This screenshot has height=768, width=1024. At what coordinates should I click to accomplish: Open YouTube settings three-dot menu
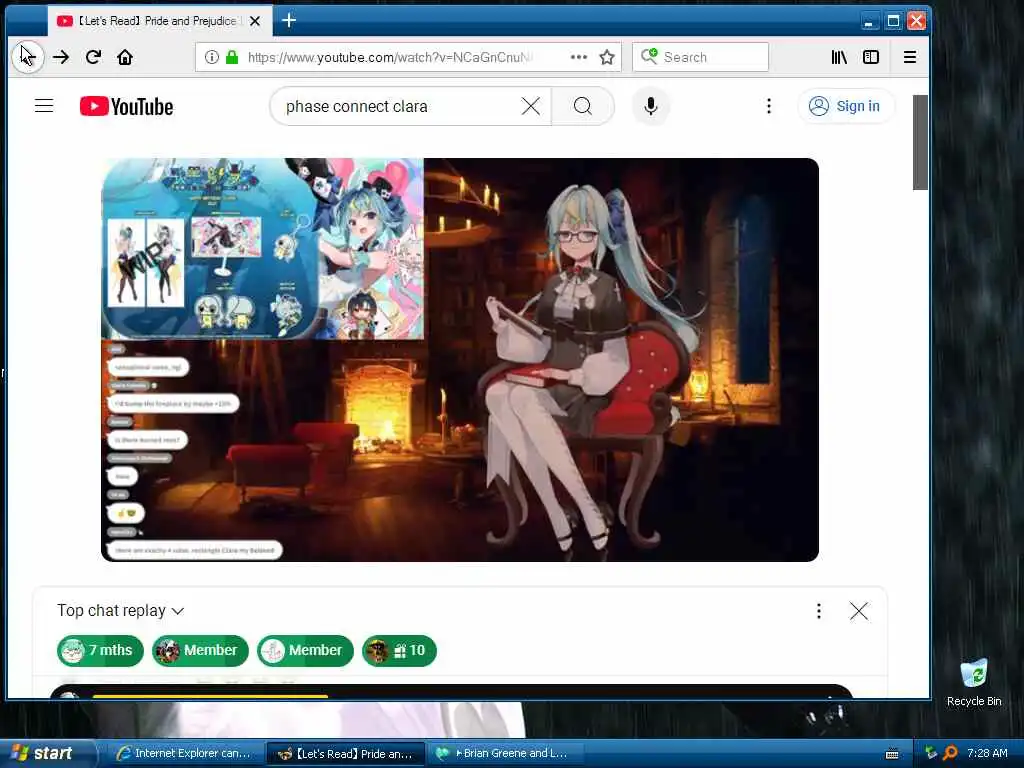pos(769,106)
